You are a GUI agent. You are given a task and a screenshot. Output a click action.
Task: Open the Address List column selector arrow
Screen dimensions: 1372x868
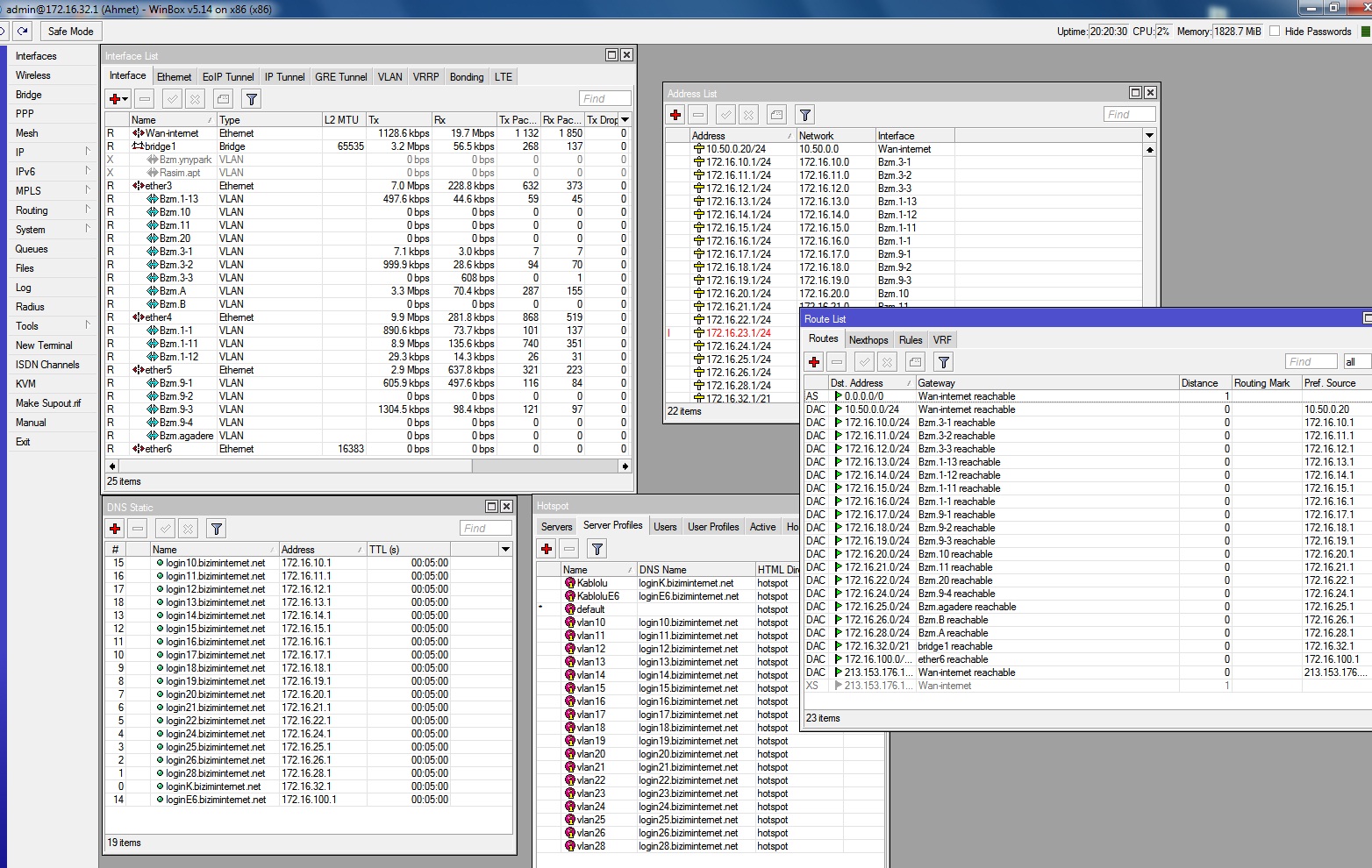(x=1148, y=135)
